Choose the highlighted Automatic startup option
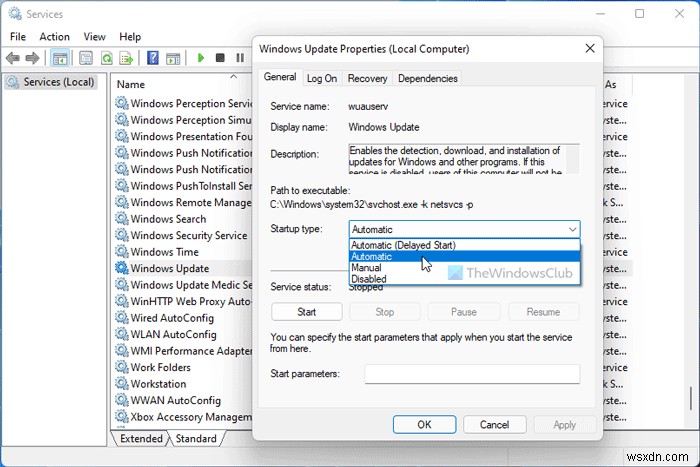700x467 pixels. tap(464, 256)
